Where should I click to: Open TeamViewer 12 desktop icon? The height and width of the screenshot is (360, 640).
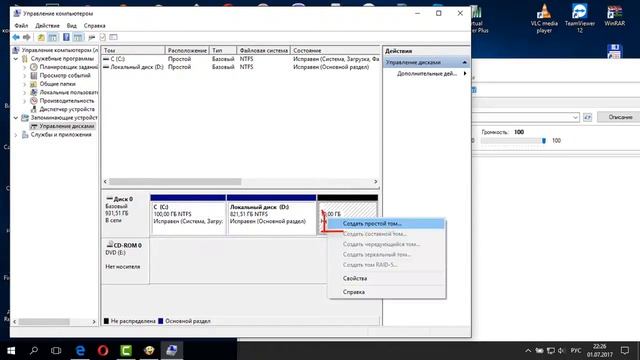[x=580, y=18]
